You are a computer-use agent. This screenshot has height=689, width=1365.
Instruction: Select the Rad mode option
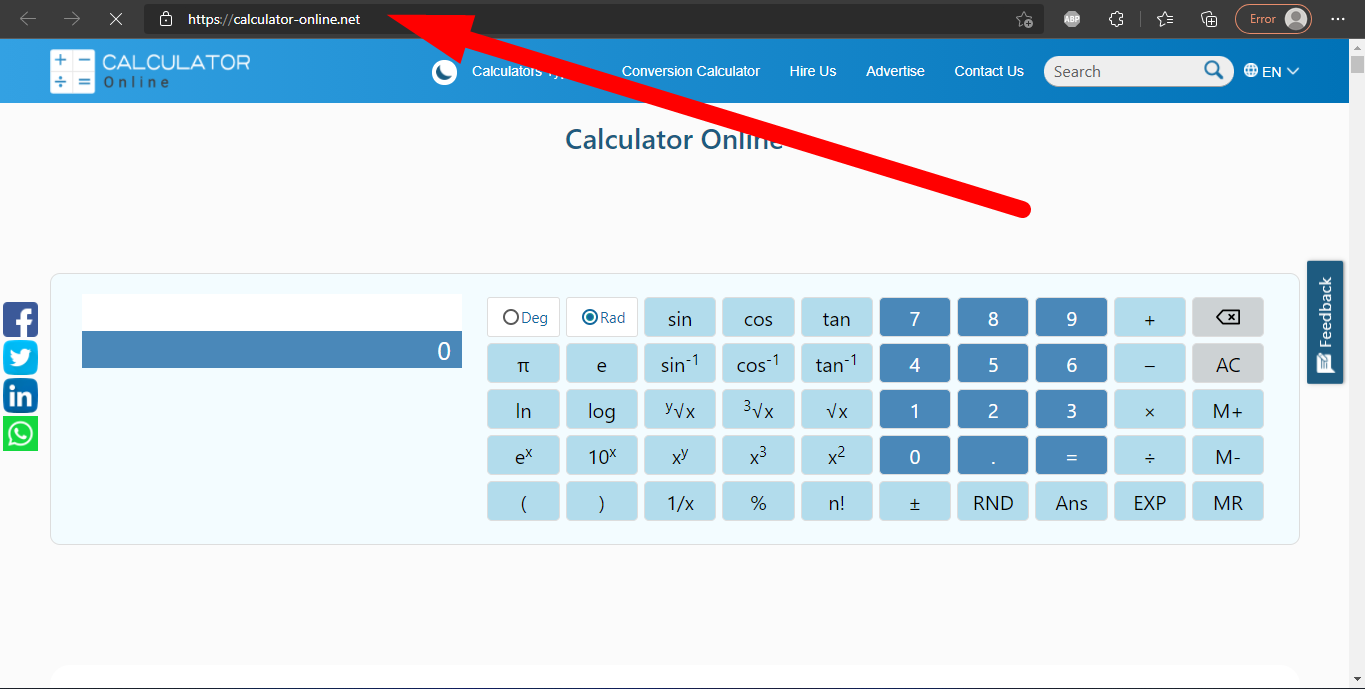click(x=601, y=317)
